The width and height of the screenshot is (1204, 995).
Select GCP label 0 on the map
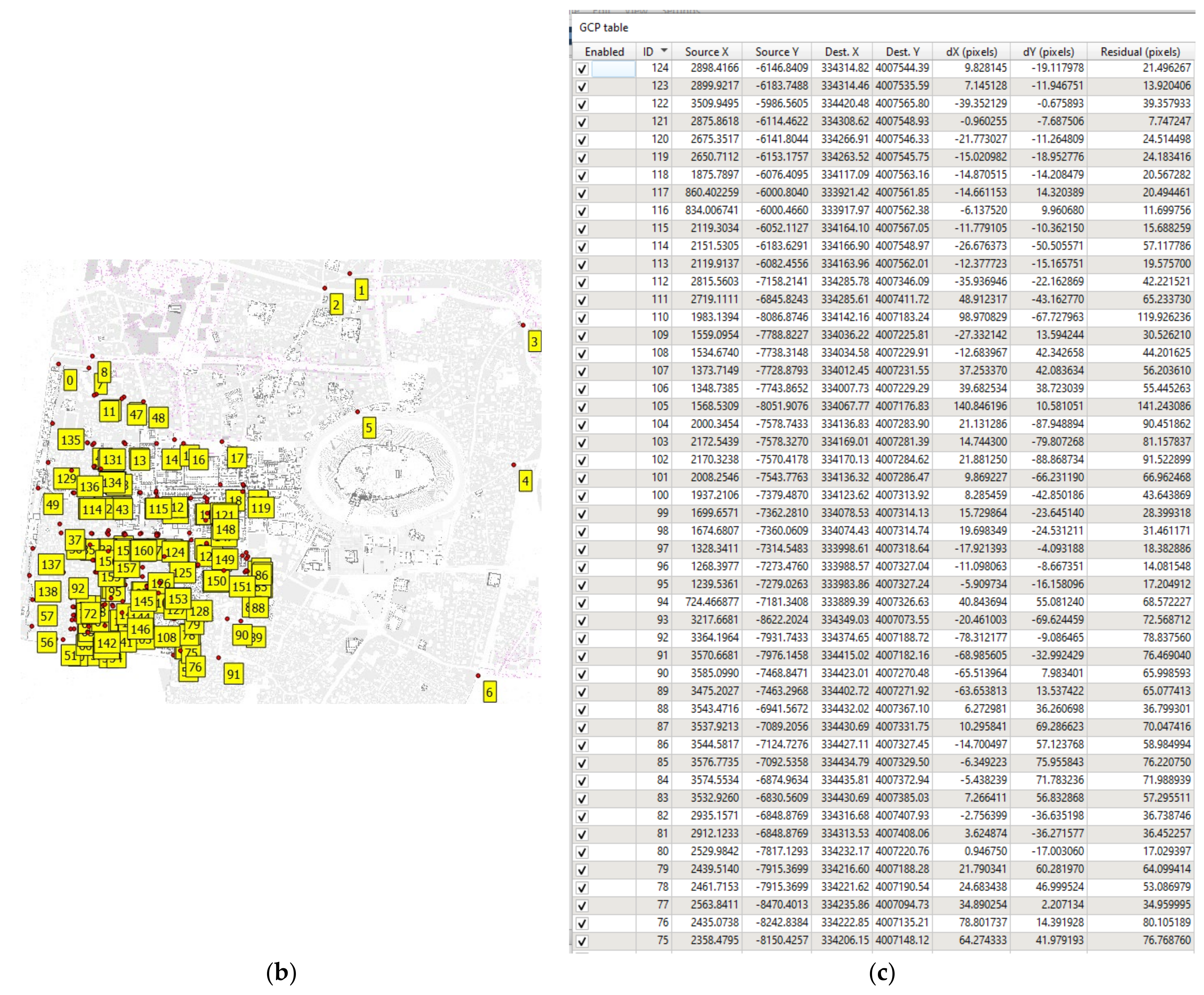point(70,380)
